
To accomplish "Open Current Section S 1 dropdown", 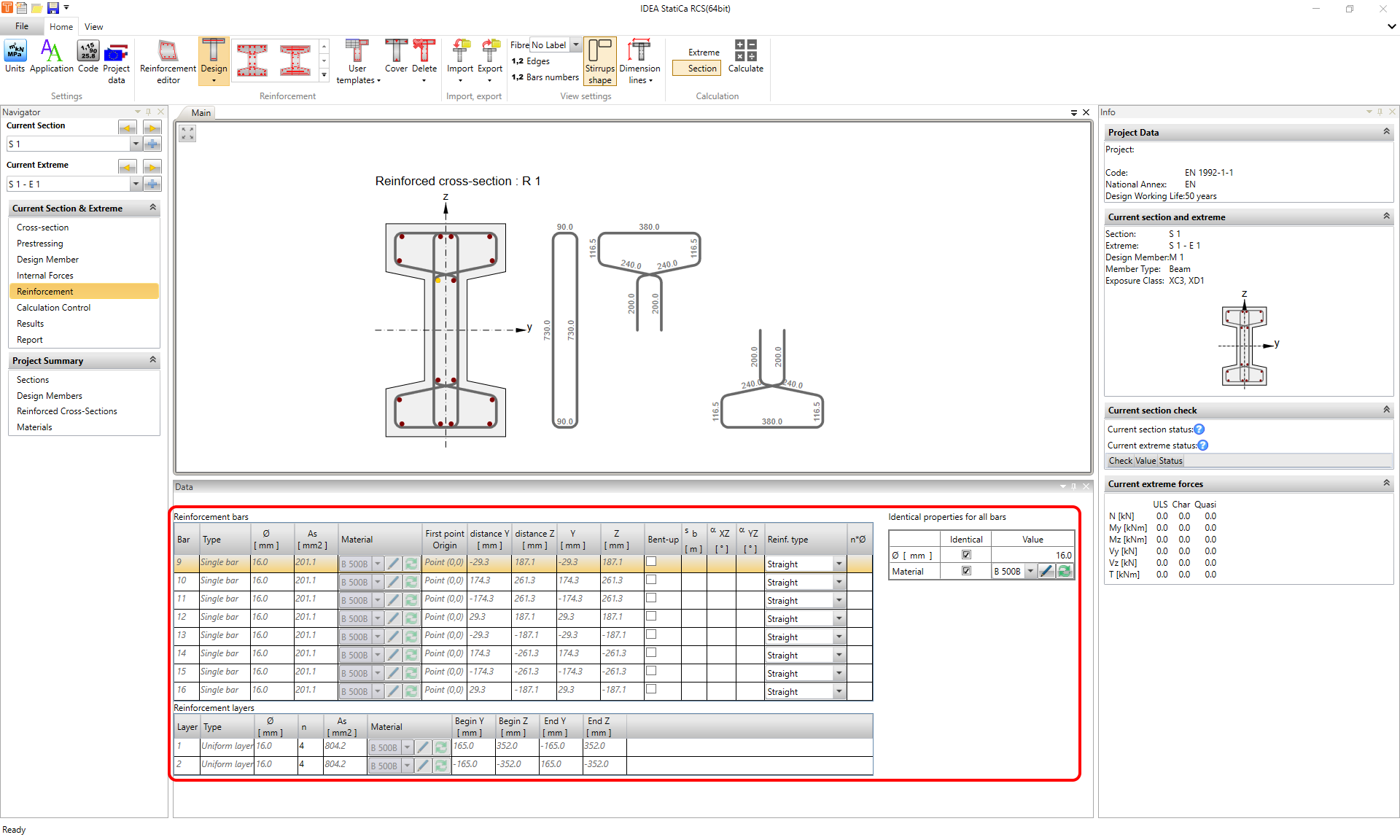I will 136,144.
